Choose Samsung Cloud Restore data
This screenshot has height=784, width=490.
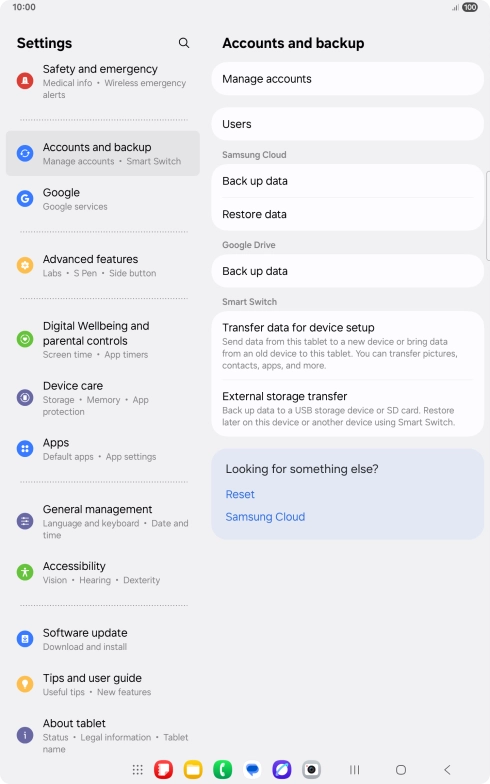tap(348, 214)
